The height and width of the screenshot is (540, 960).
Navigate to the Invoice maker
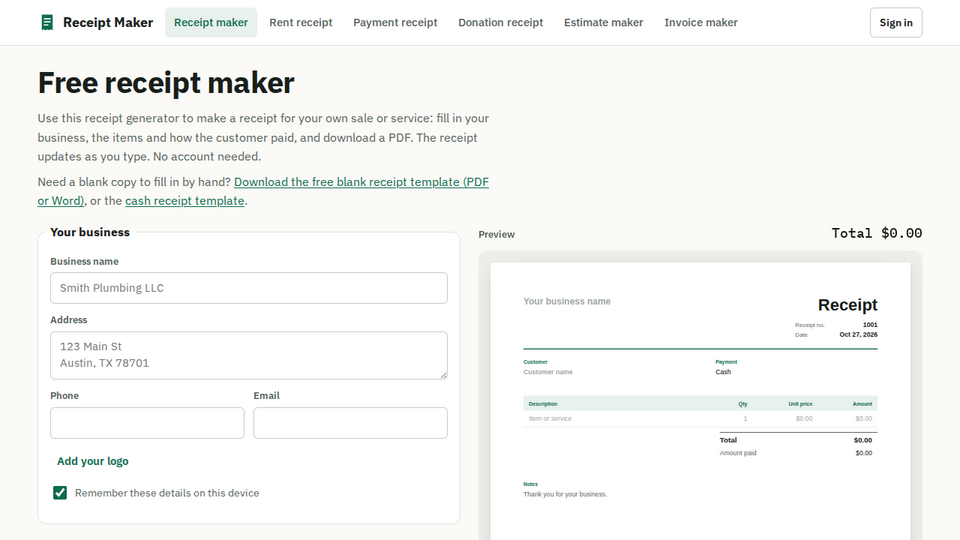(x=700, y=23)
